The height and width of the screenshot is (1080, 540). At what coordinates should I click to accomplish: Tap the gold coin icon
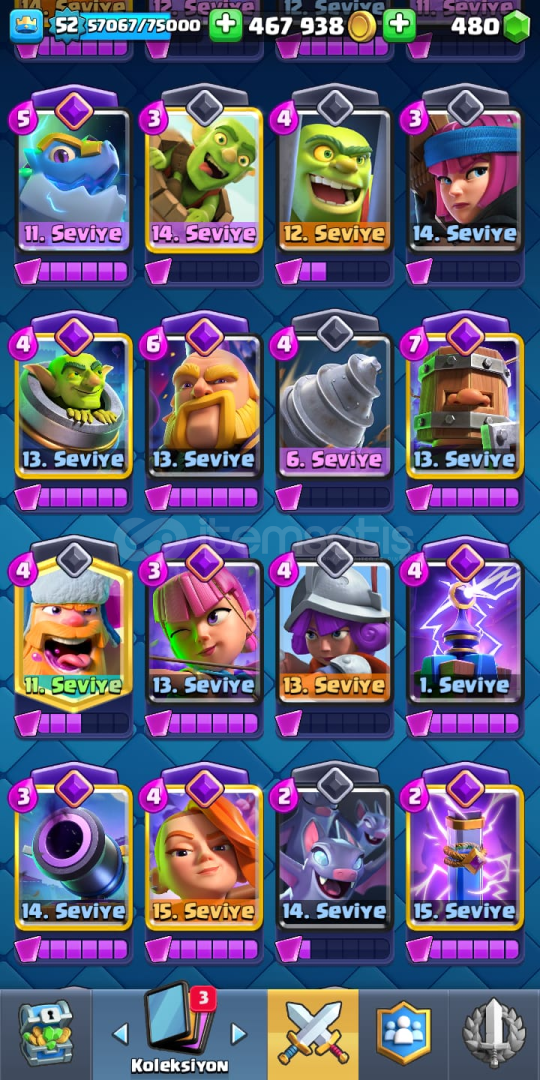(x=362, y=27)
